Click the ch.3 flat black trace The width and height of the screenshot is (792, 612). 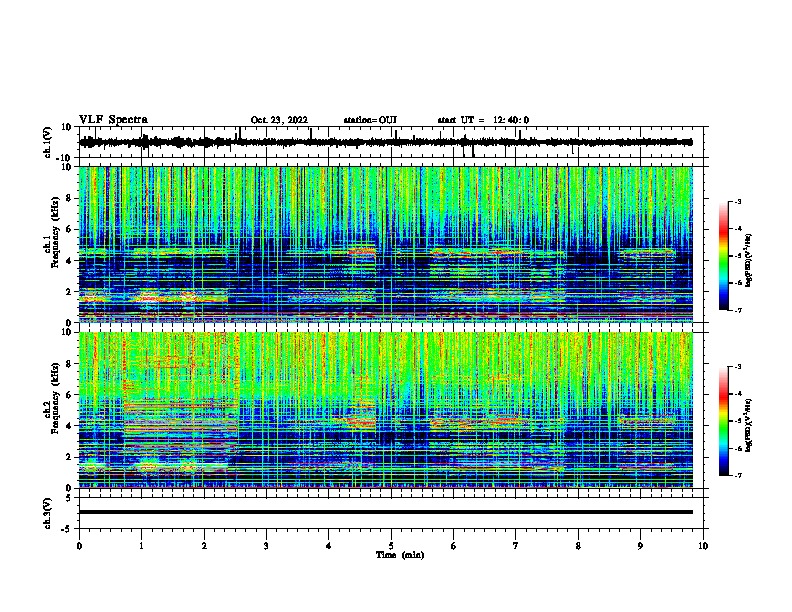click(x=386, y=512)
